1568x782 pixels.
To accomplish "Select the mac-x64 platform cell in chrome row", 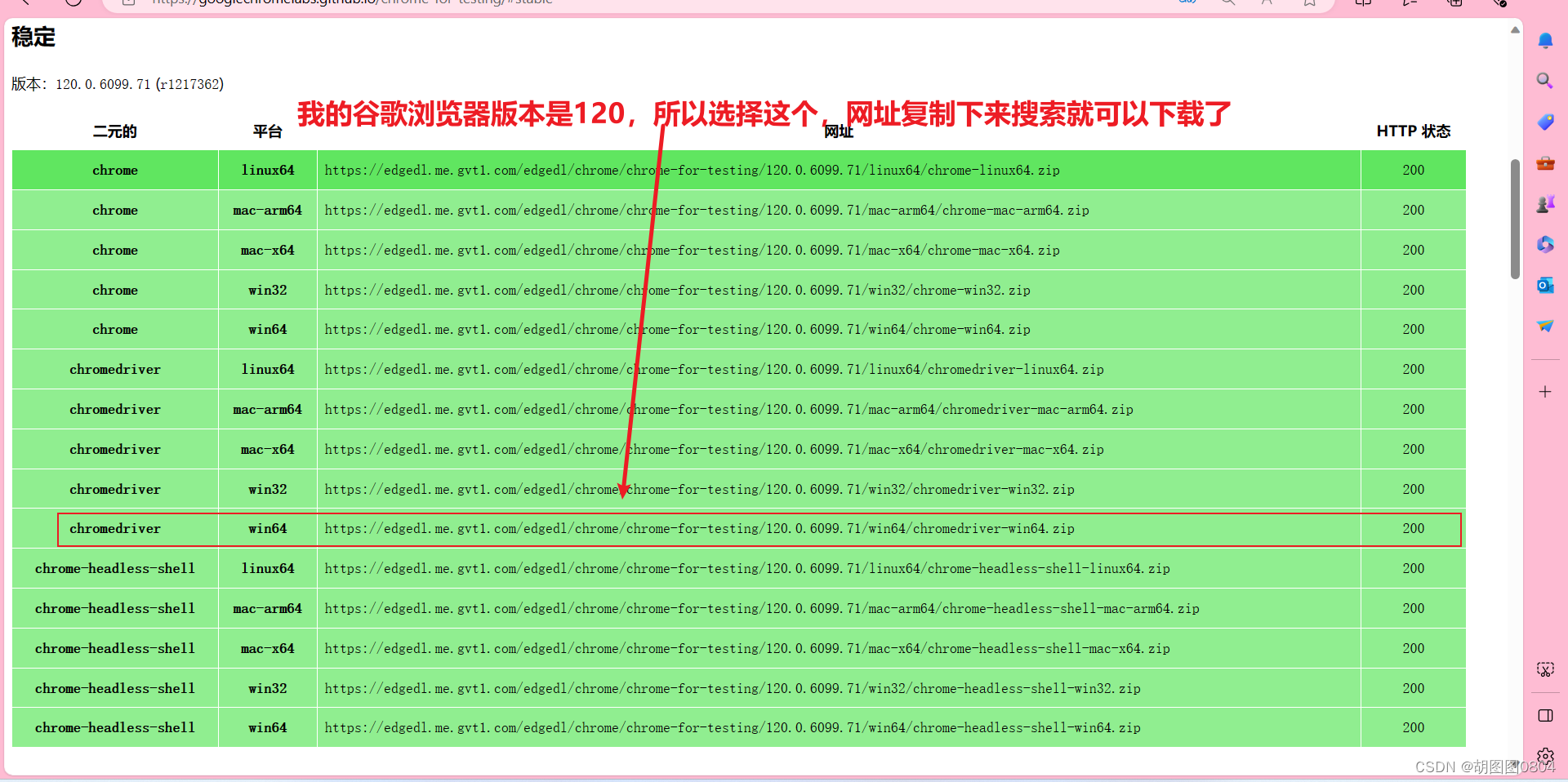I will point(268,251).
